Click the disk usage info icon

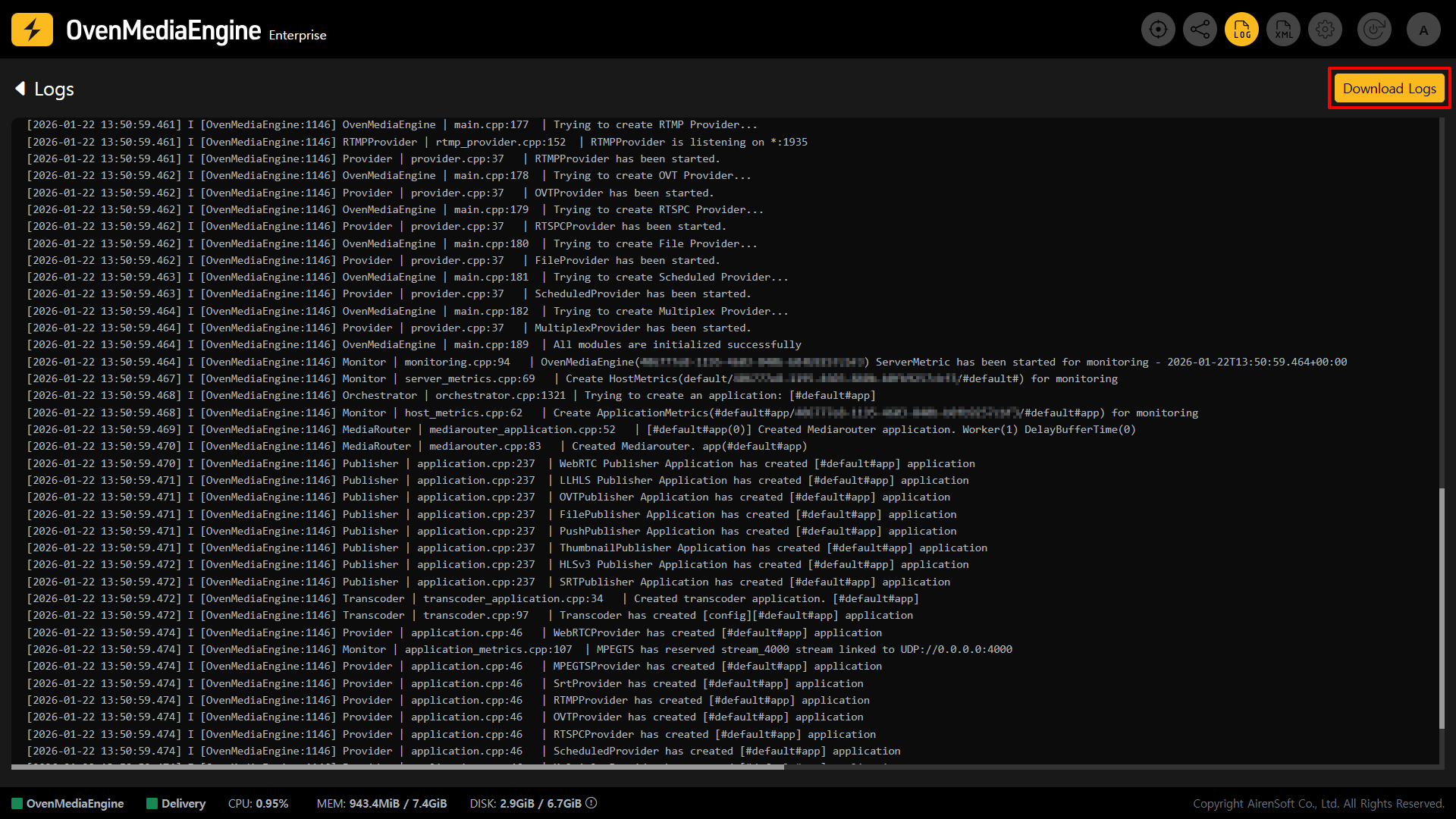click(591, 803)
